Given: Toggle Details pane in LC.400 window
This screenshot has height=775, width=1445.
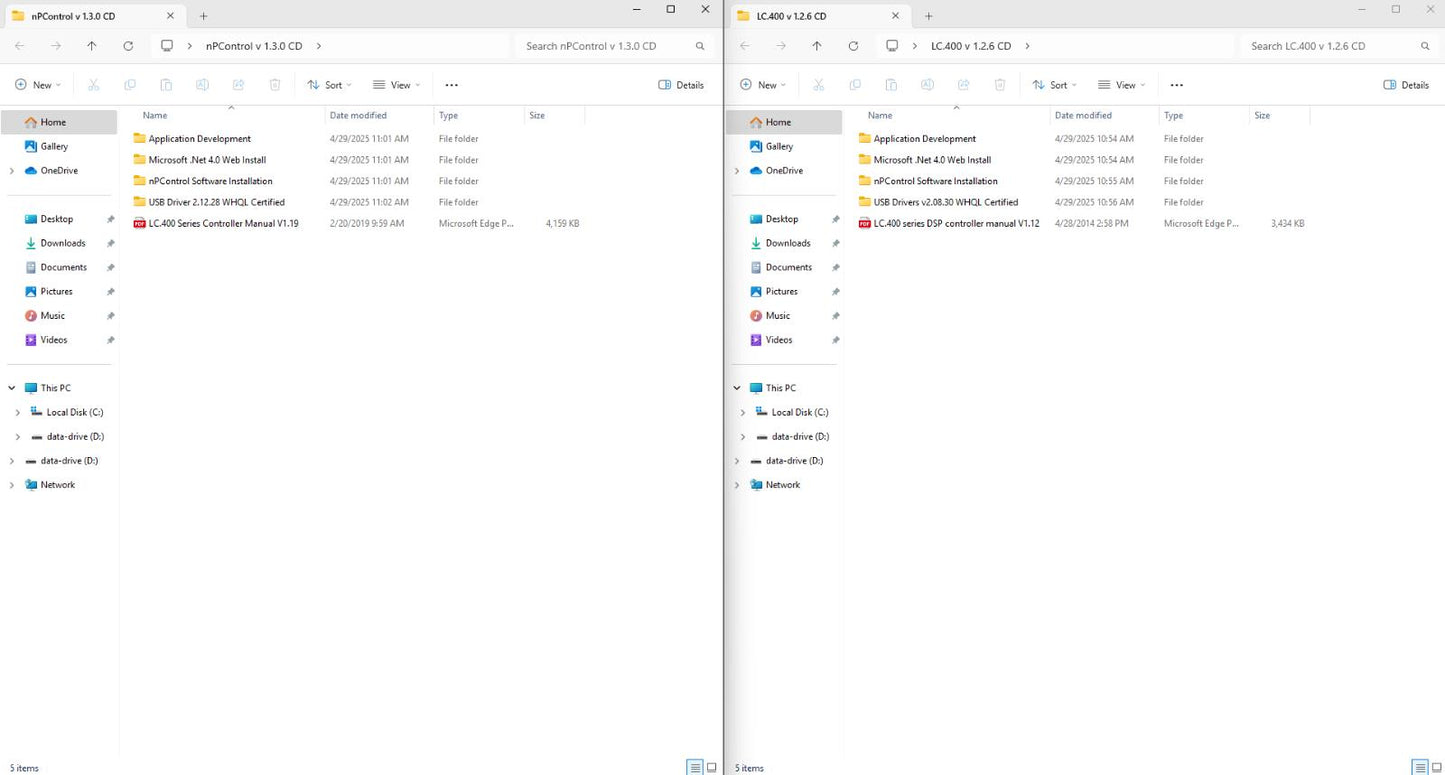Looking at the screenshot, I should 1406,85.
